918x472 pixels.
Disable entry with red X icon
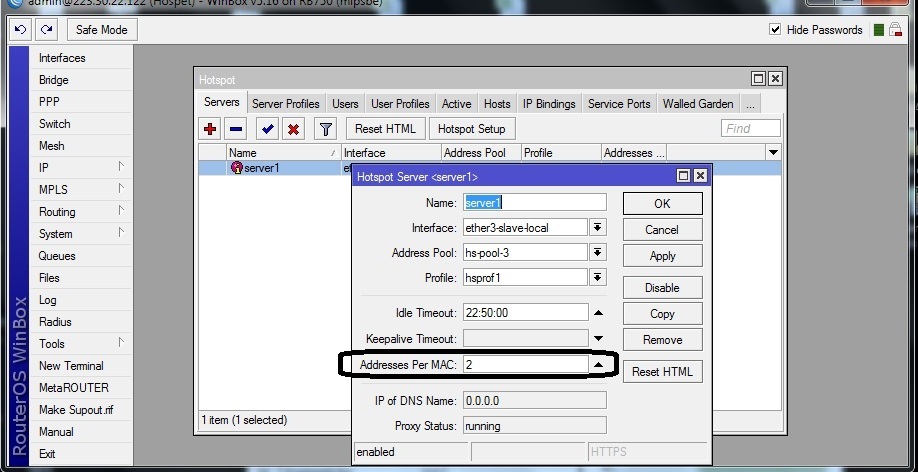tap(293, 129)
